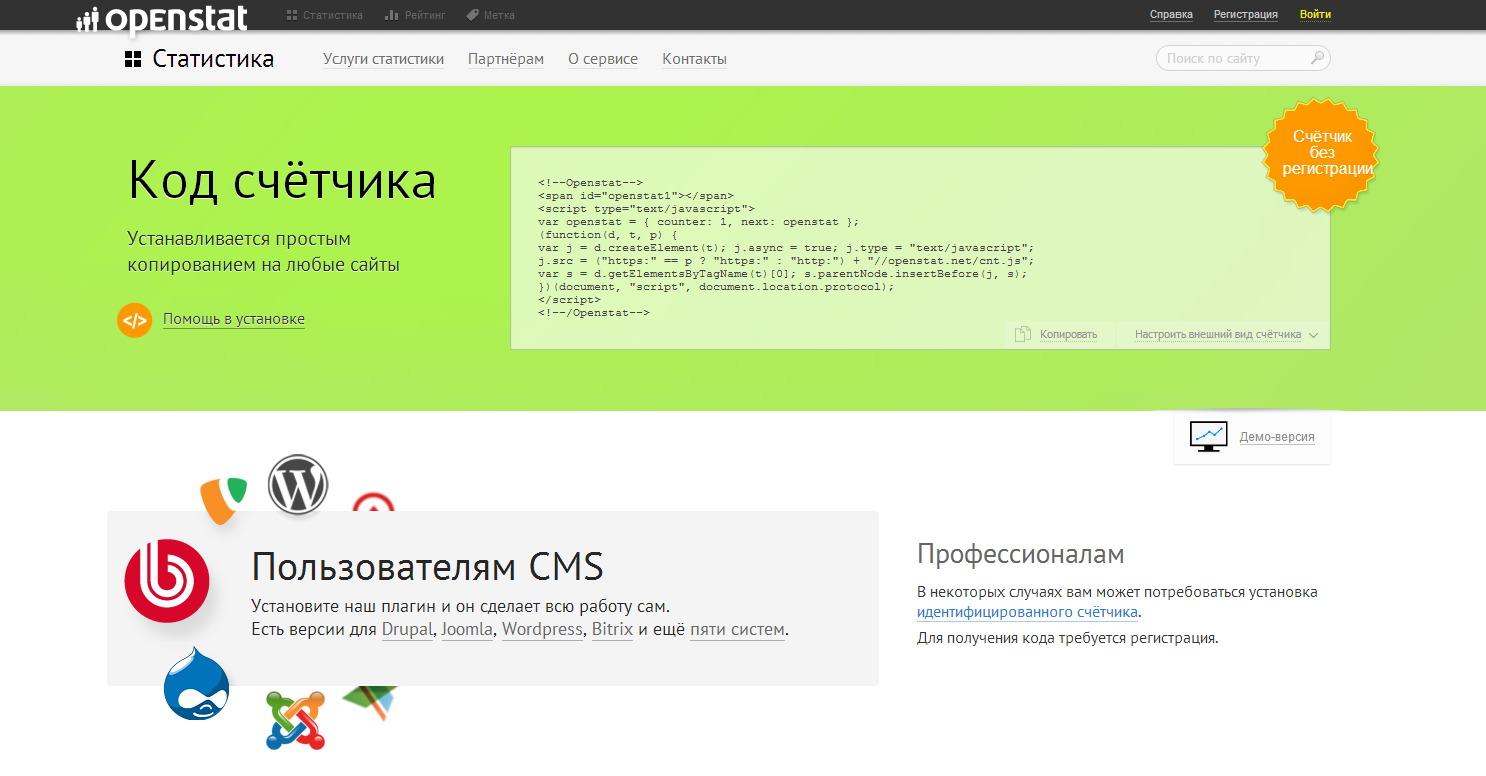Open the Демо-версия link
The width and height of the screenshot is (1486, 776).
click(x=1276, y=437)
